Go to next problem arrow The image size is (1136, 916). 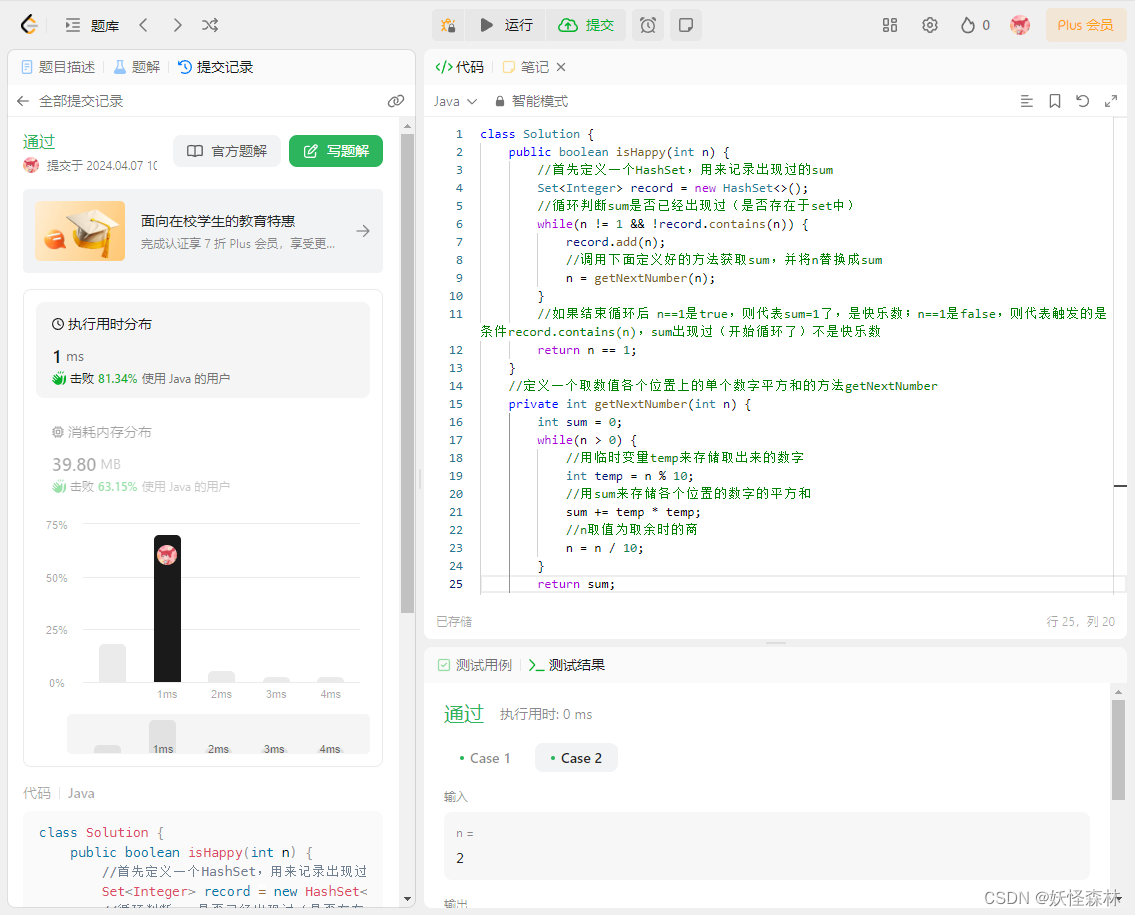(x=178, y=25)
